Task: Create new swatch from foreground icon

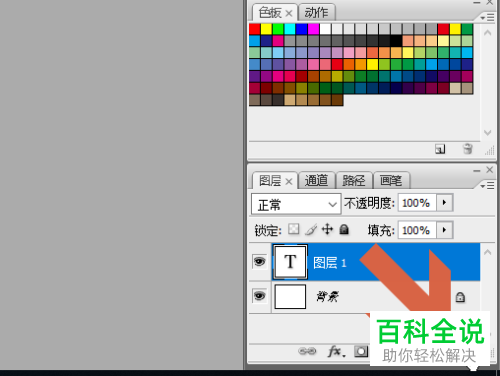Action: 440,149
